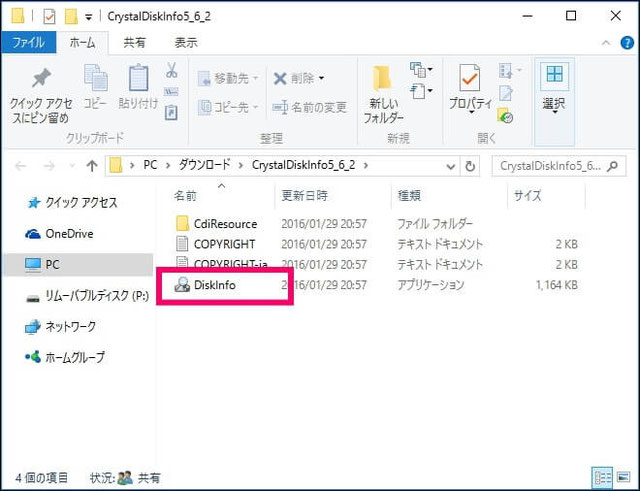The height and width of the screenshot is (491, 640).
Task: Select the CdiResource folder
Action: [x=216, y=224]
